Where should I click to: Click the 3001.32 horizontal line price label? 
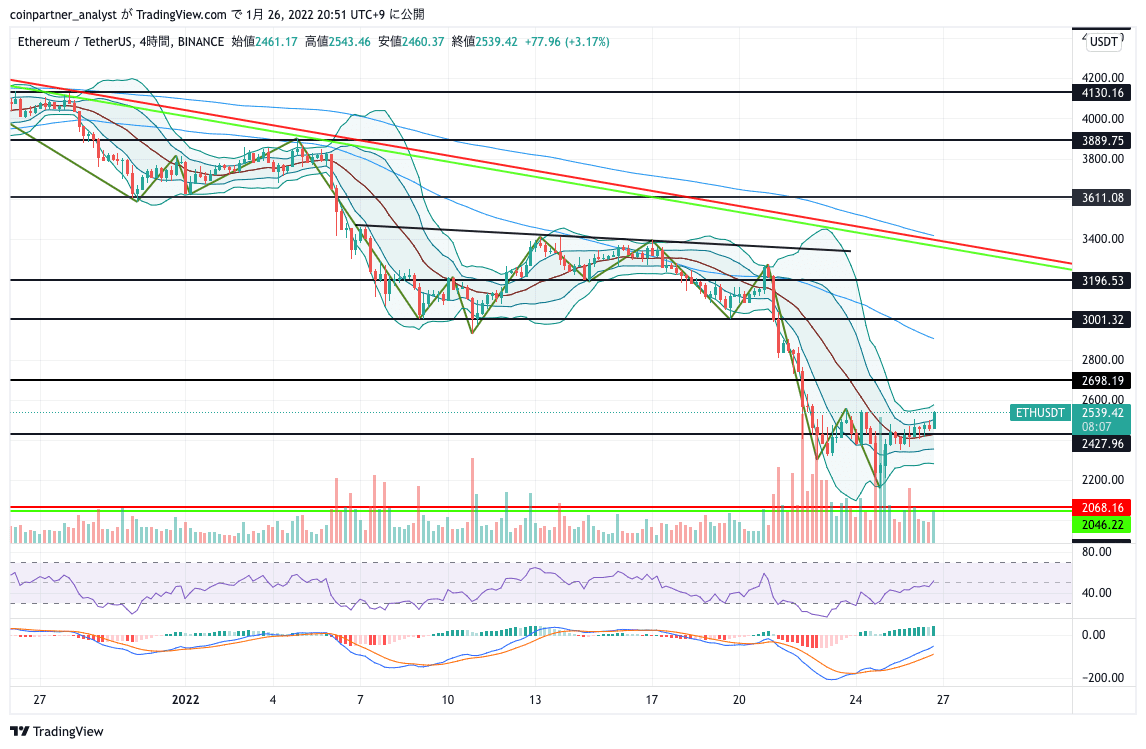[x=1102, y=319]
